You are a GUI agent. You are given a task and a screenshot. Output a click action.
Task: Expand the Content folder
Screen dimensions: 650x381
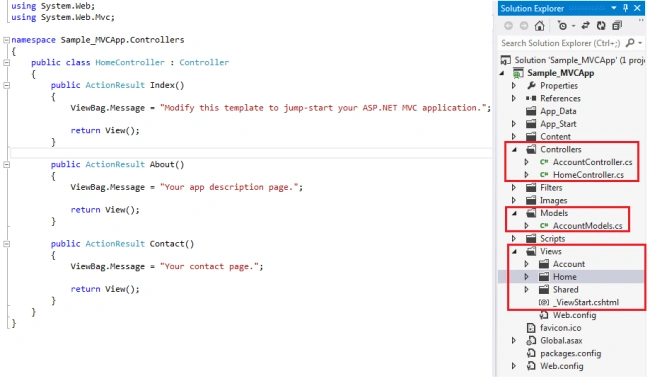click(514, 136)
